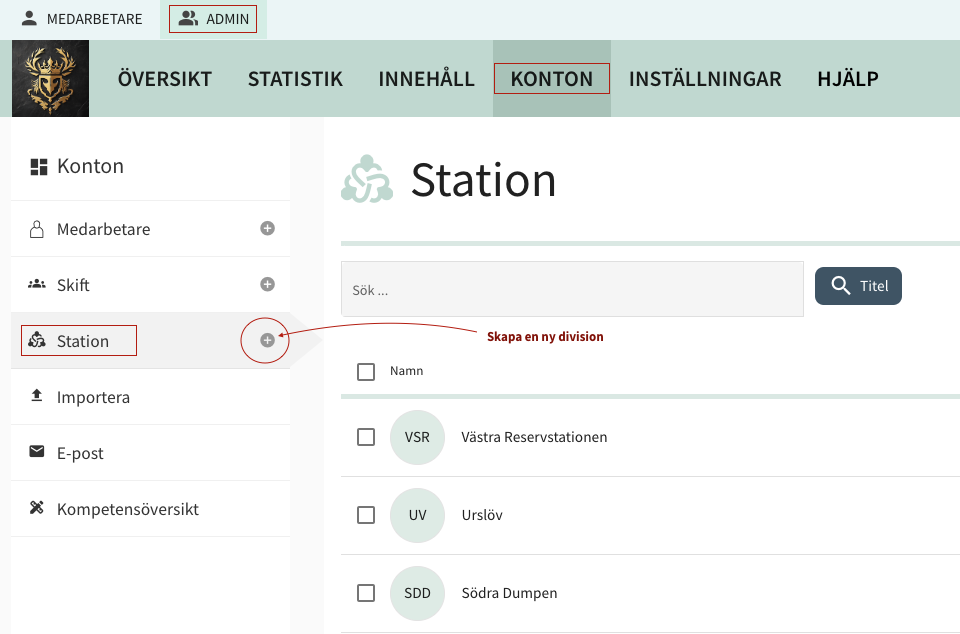Tick the Södra Dumpen checkbox
This screenshot has height=634, width=960.
click(366, 593)
